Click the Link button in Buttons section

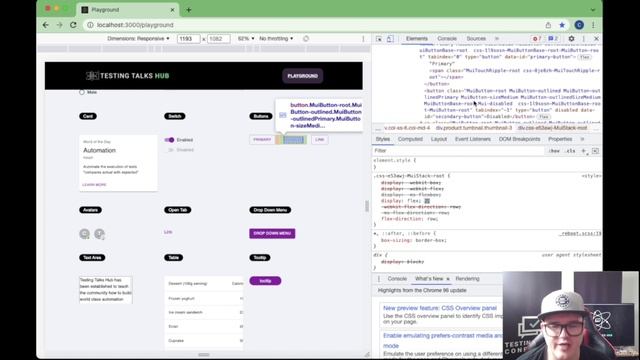(x=320, y=140)
